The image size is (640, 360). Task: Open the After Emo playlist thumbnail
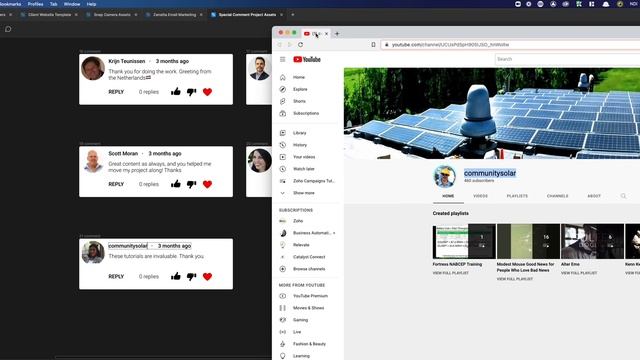click(x=592, y=241)
